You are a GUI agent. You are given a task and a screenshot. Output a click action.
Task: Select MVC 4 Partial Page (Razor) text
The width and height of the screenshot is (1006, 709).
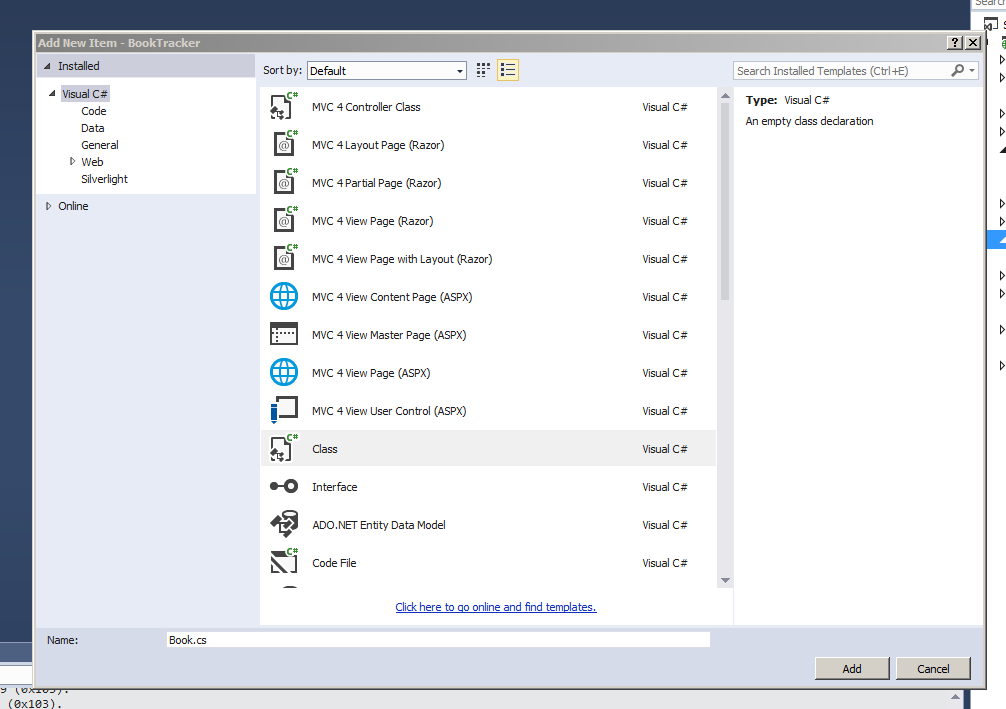(x=377, y=183)
